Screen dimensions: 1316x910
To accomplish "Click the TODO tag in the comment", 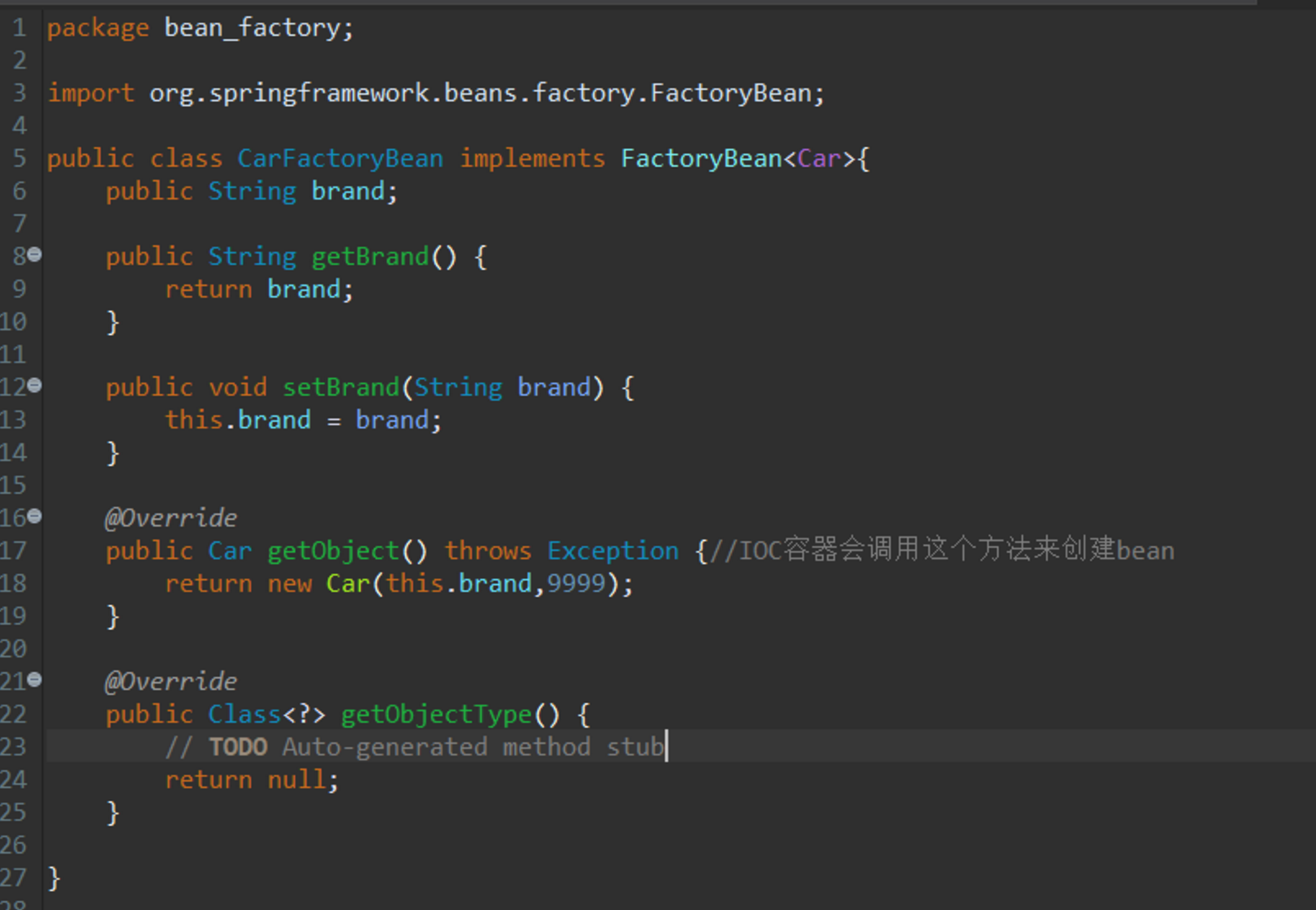I will point(238,747).
